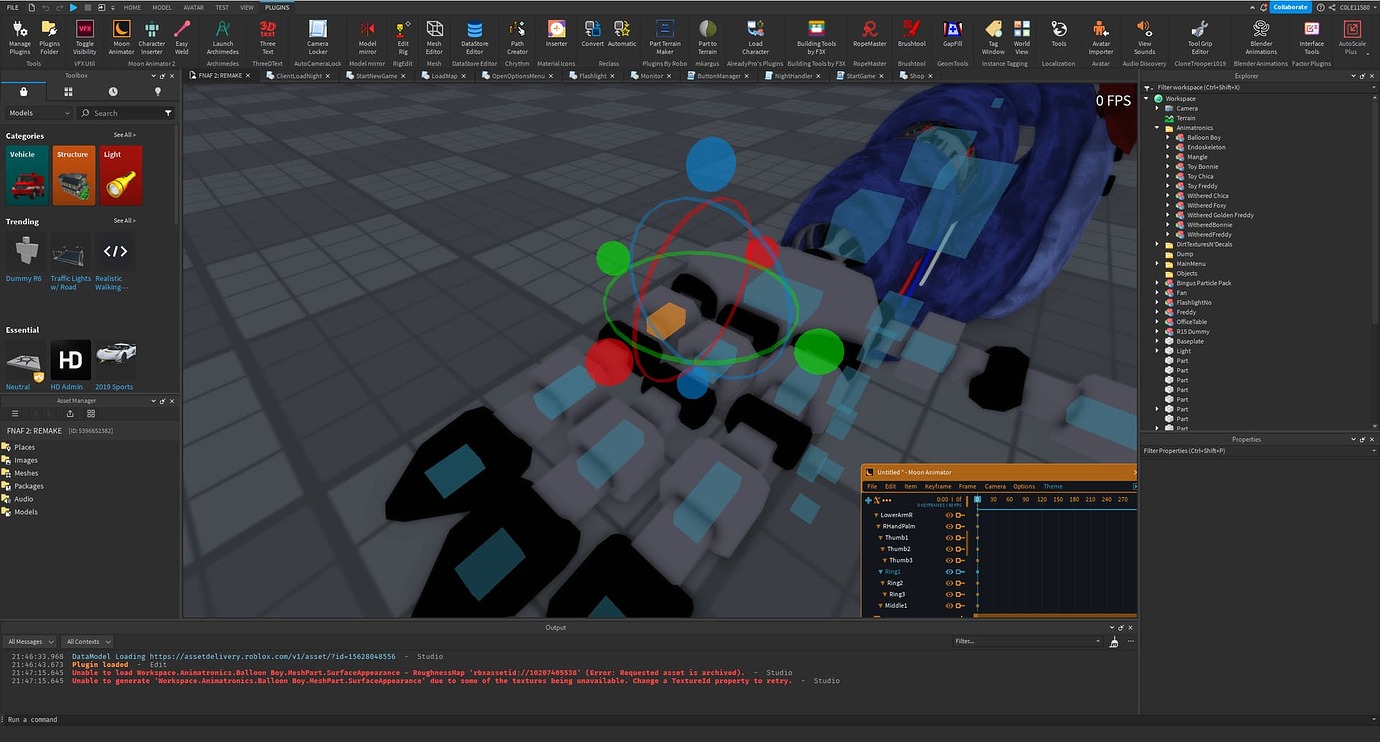This screenshot has width=1380, height=742.
Task: Expand Bingus Particle Pack in Explorer
Action: pos(1157,283)
